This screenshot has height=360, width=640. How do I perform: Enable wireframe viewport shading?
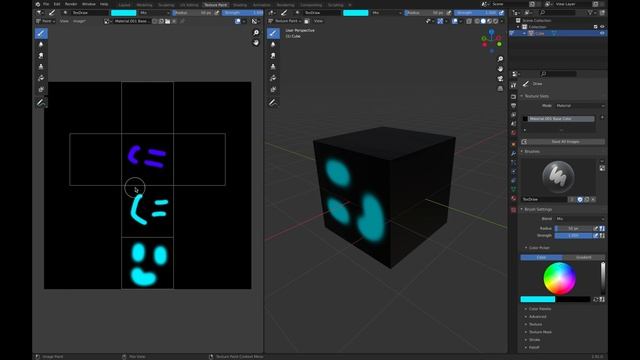coord(477,21)
